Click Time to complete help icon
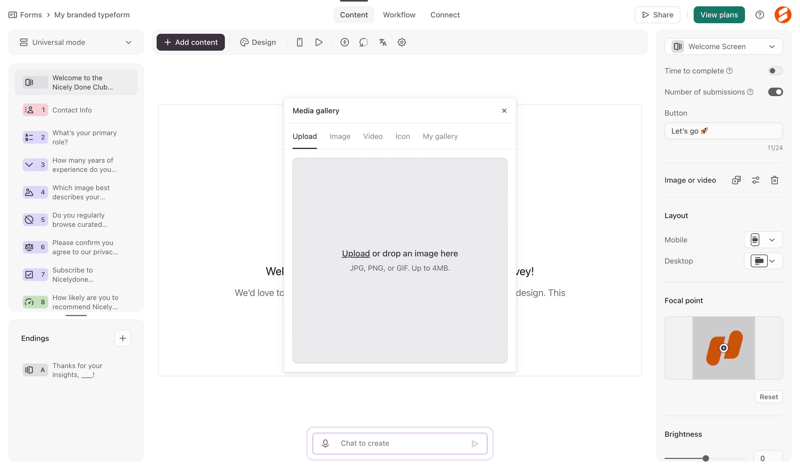 click(730, 71)
